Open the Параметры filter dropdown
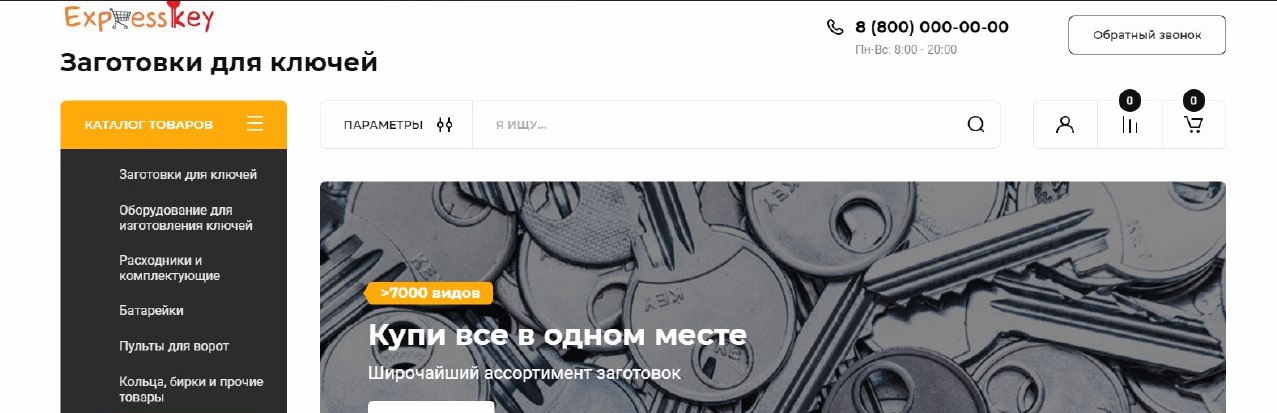Viewport: 1277px width, 413px height. coord(397,125)
